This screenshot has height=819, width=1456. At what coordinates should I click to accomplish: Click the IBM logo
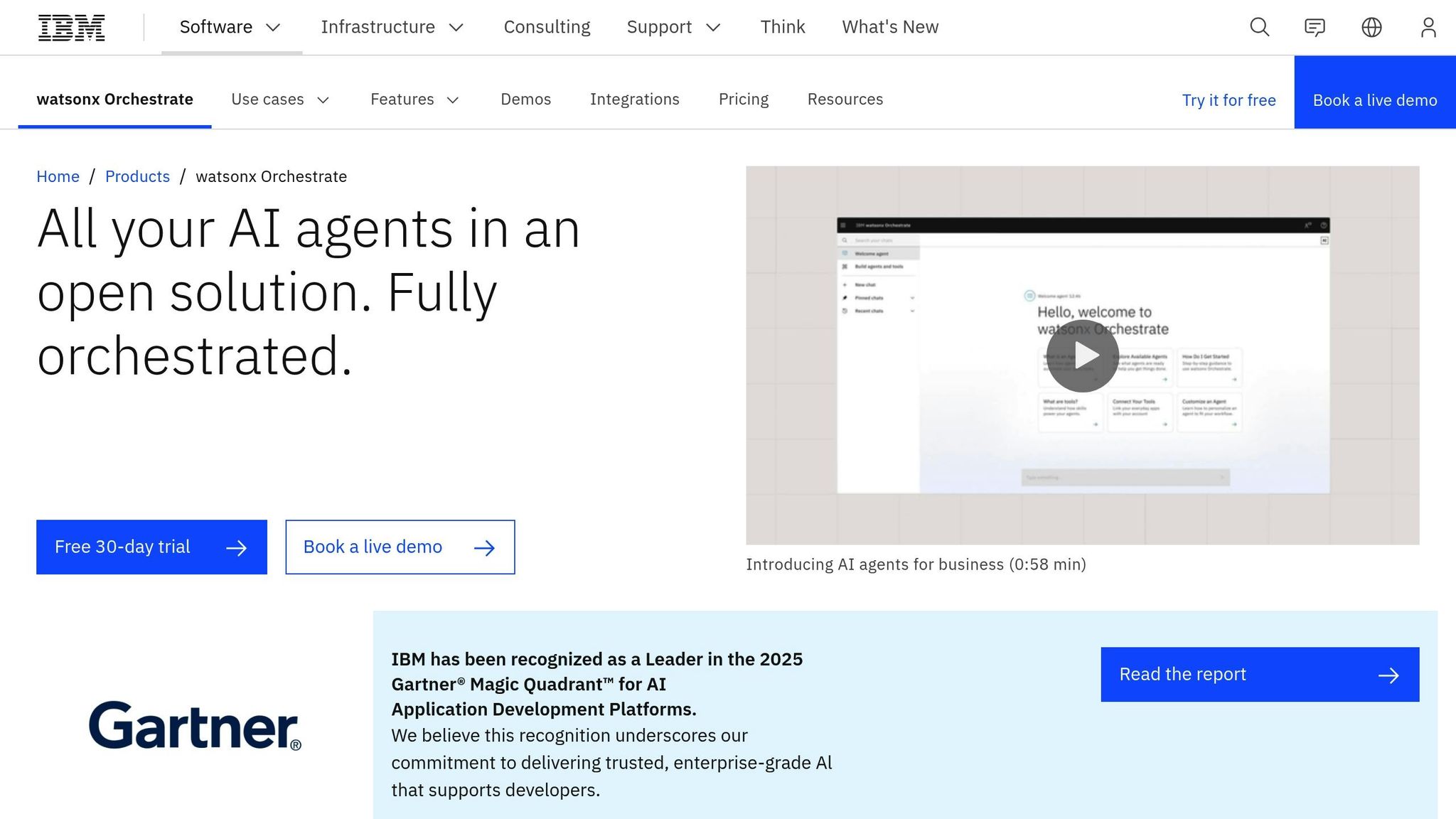click(x=71, y=26)
